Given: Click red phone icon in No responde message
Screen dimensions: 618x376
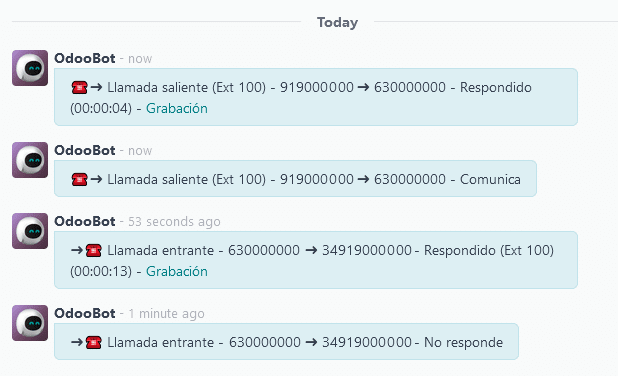Looking at the screenshot, I should tap(93, 342).
